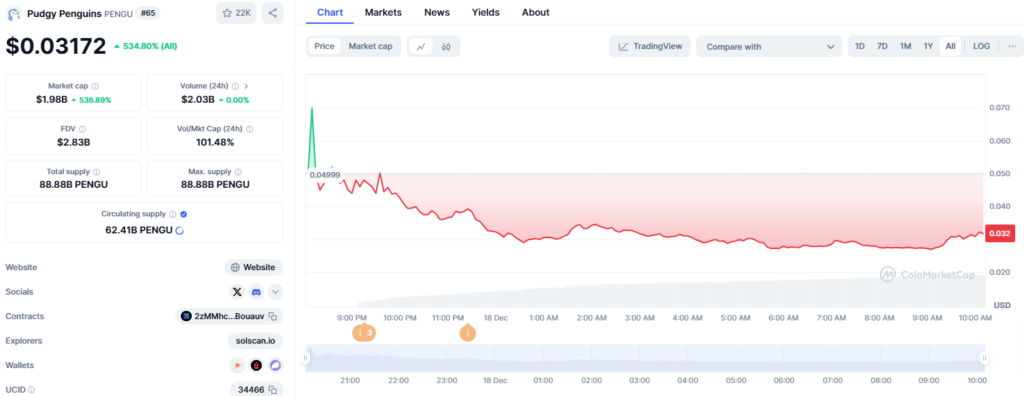Select the Market cap chart toggle
Screen dimensions: 1024x396
[370, 46]
